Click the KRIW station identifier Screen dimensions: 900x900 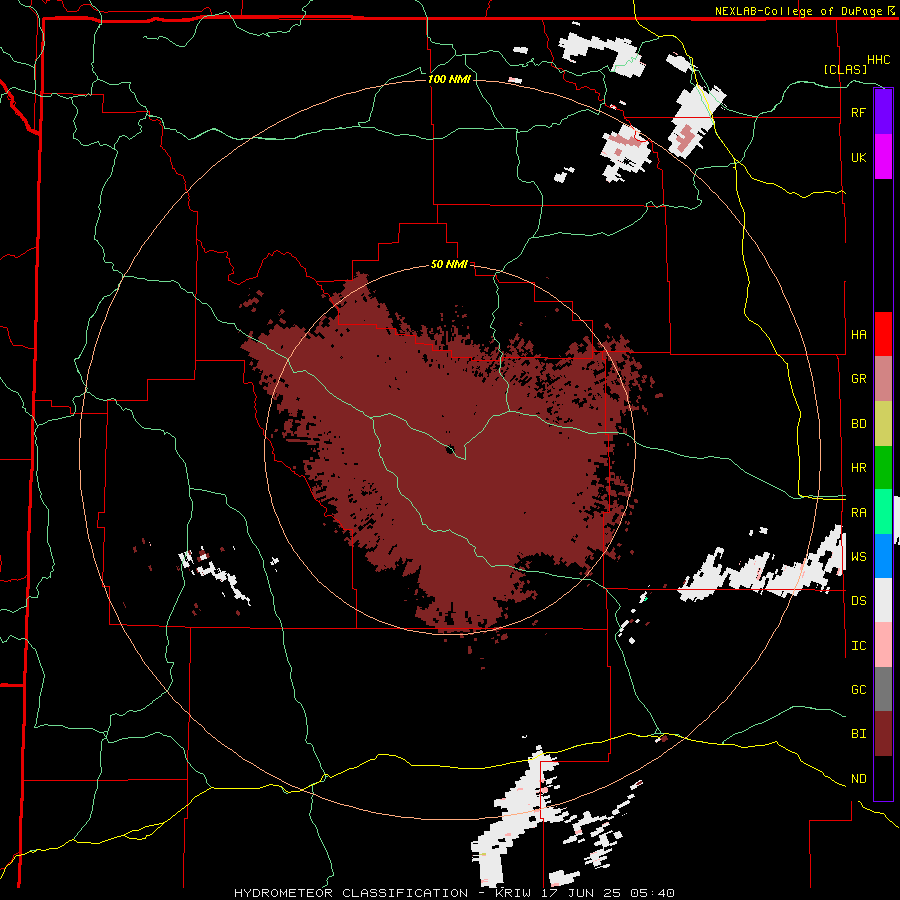click(514, 893)
